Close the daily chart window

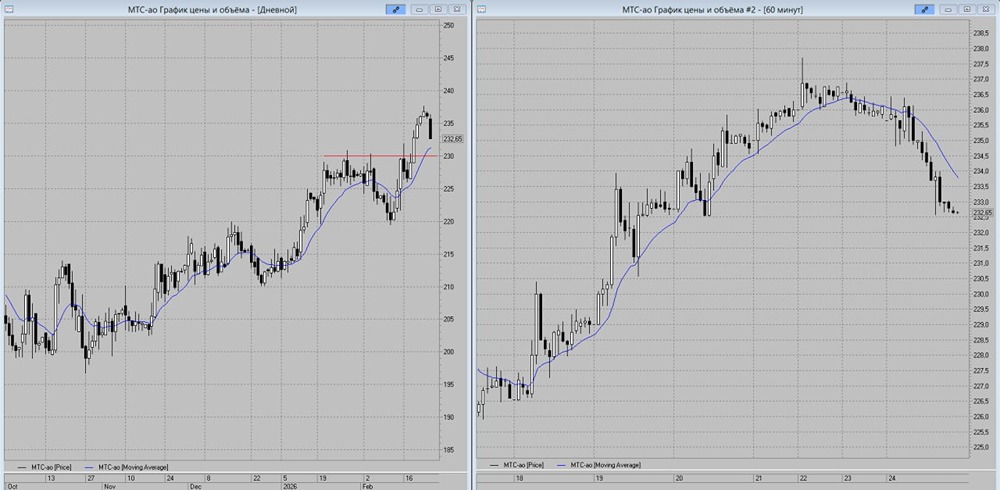click(457, 10)
